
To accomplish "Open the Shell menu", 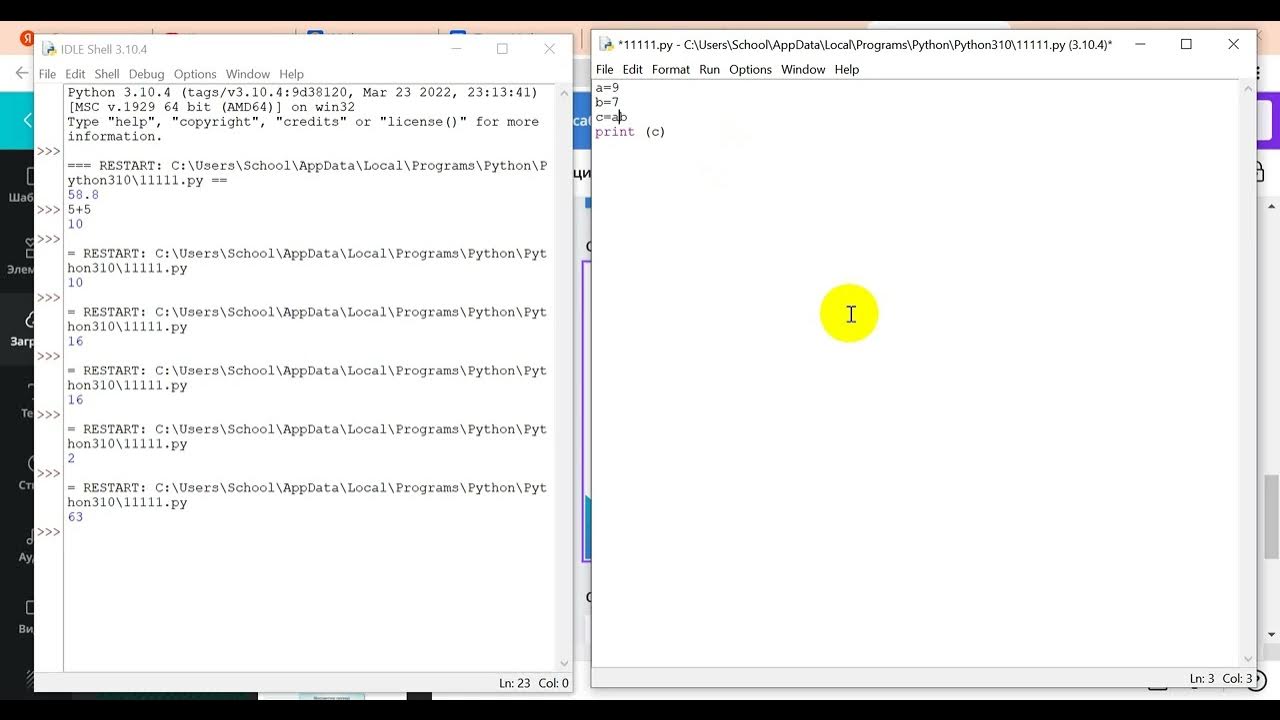I will pyautogui.click(x=107, y=74).
